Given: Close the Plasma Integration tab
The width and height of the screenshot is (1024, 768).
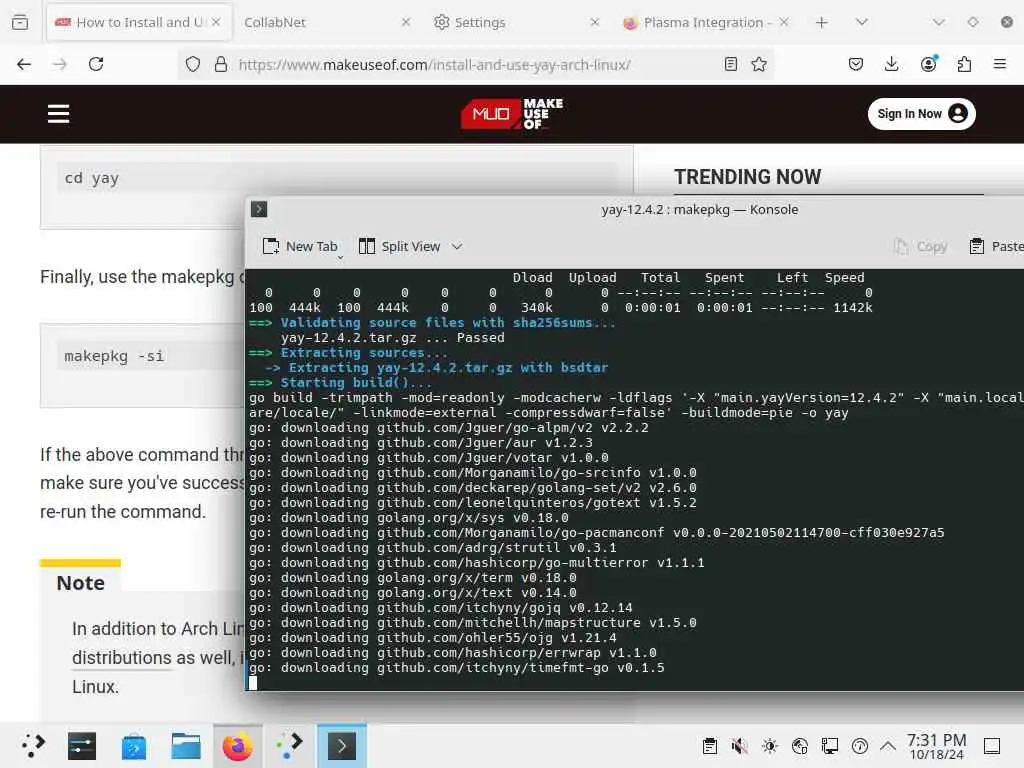Looking at the screenshot, I should click(x=784, y=22).
